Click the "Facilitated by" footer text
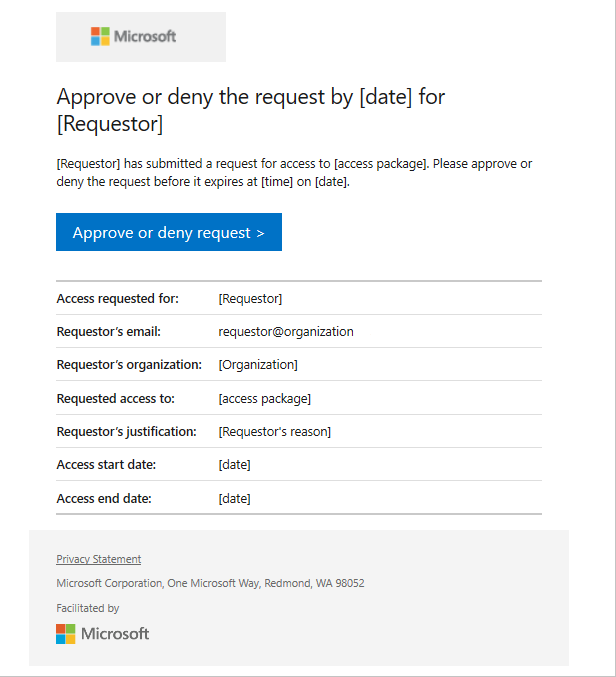Image resolution: width=616 pixels, height=677 pixels. click(x=88, y=608)
